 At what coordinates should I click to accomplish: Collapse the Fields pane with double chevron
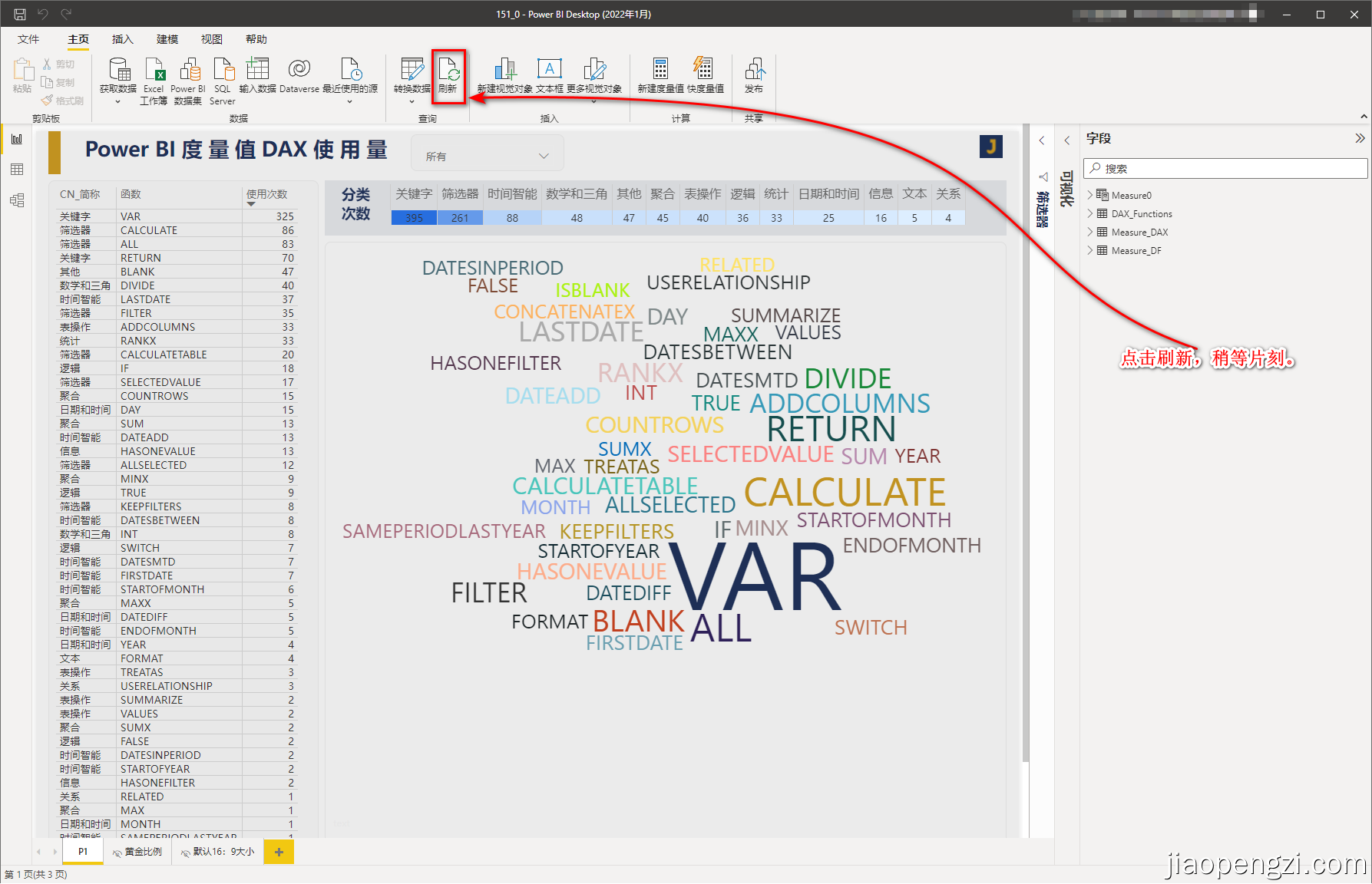pos(1360,138)
